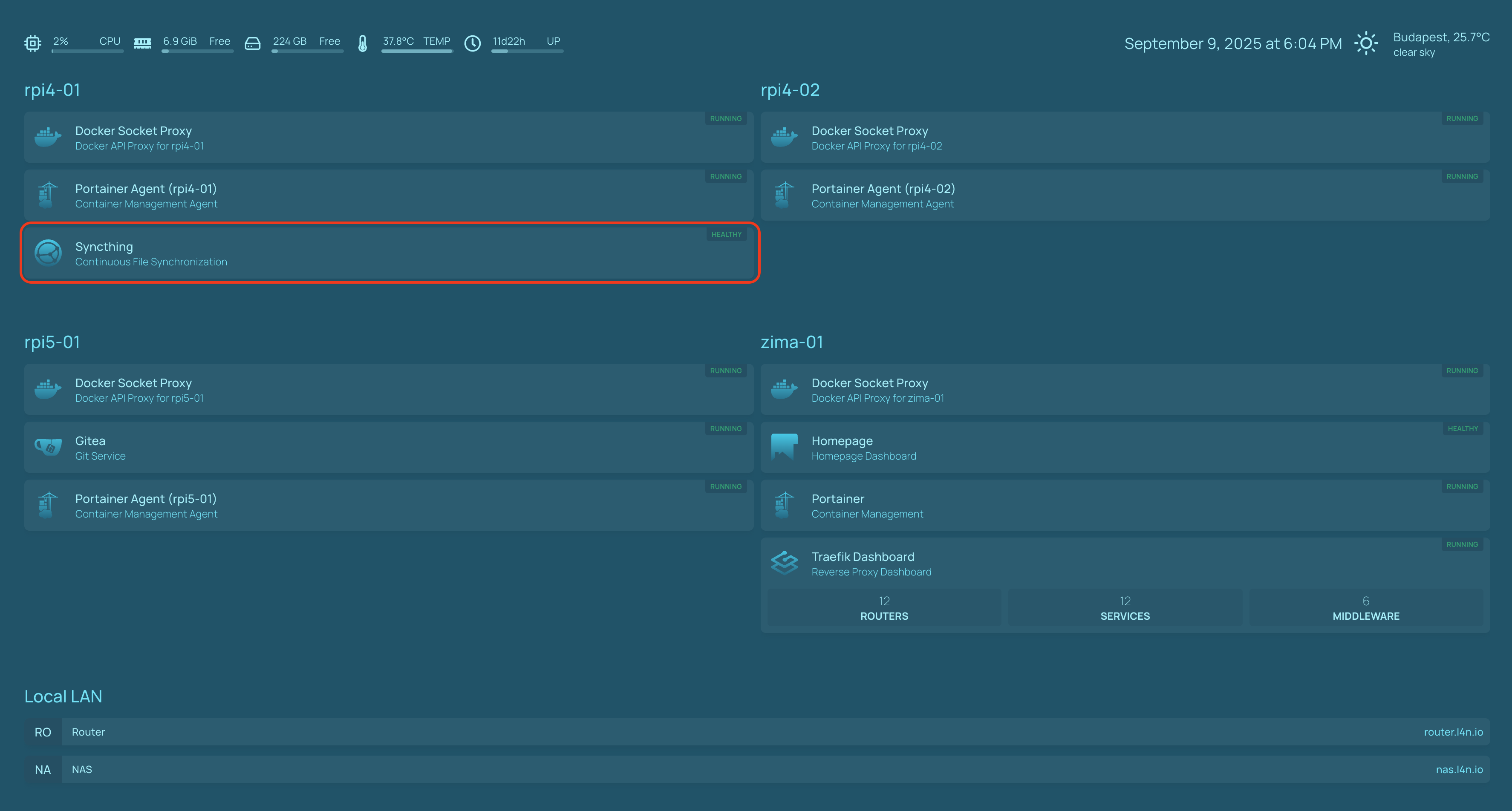Collapse the Local LAN bookmarks heading

click(63, 696)
